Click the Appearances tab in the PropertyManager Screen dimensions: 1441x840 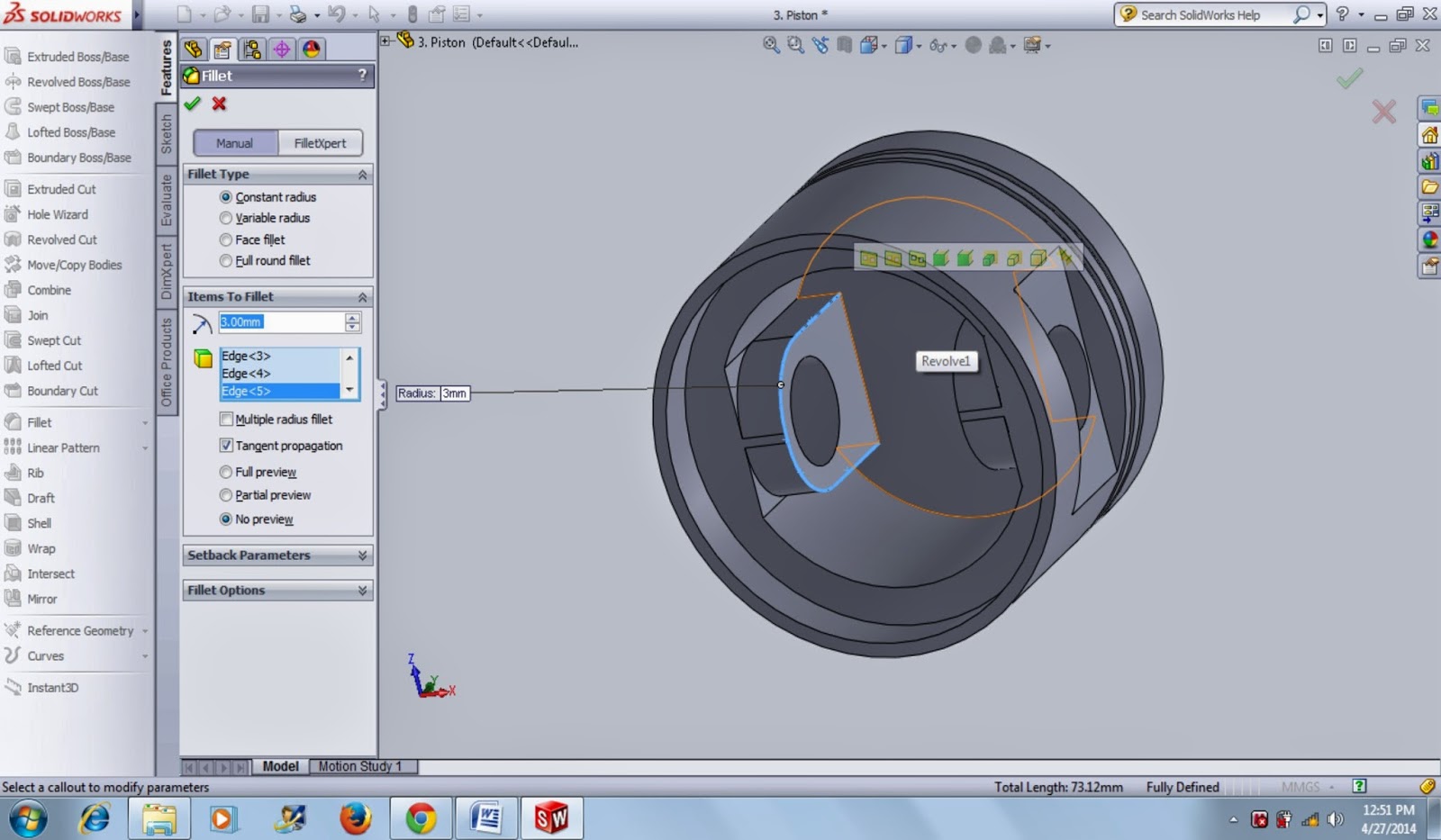point(311,50)
